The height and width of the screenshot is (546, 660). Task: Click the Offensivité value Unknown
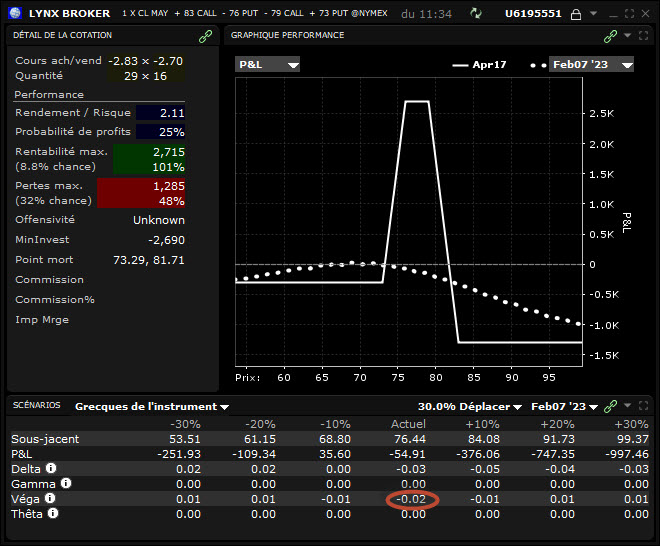pyautogui.click(x=159, y=220)
